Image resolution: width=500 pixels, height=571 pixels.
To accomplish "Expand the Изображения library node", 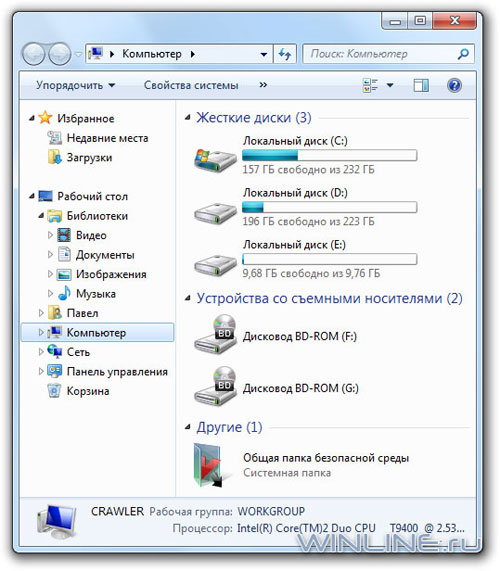I will tap(50, 274).
